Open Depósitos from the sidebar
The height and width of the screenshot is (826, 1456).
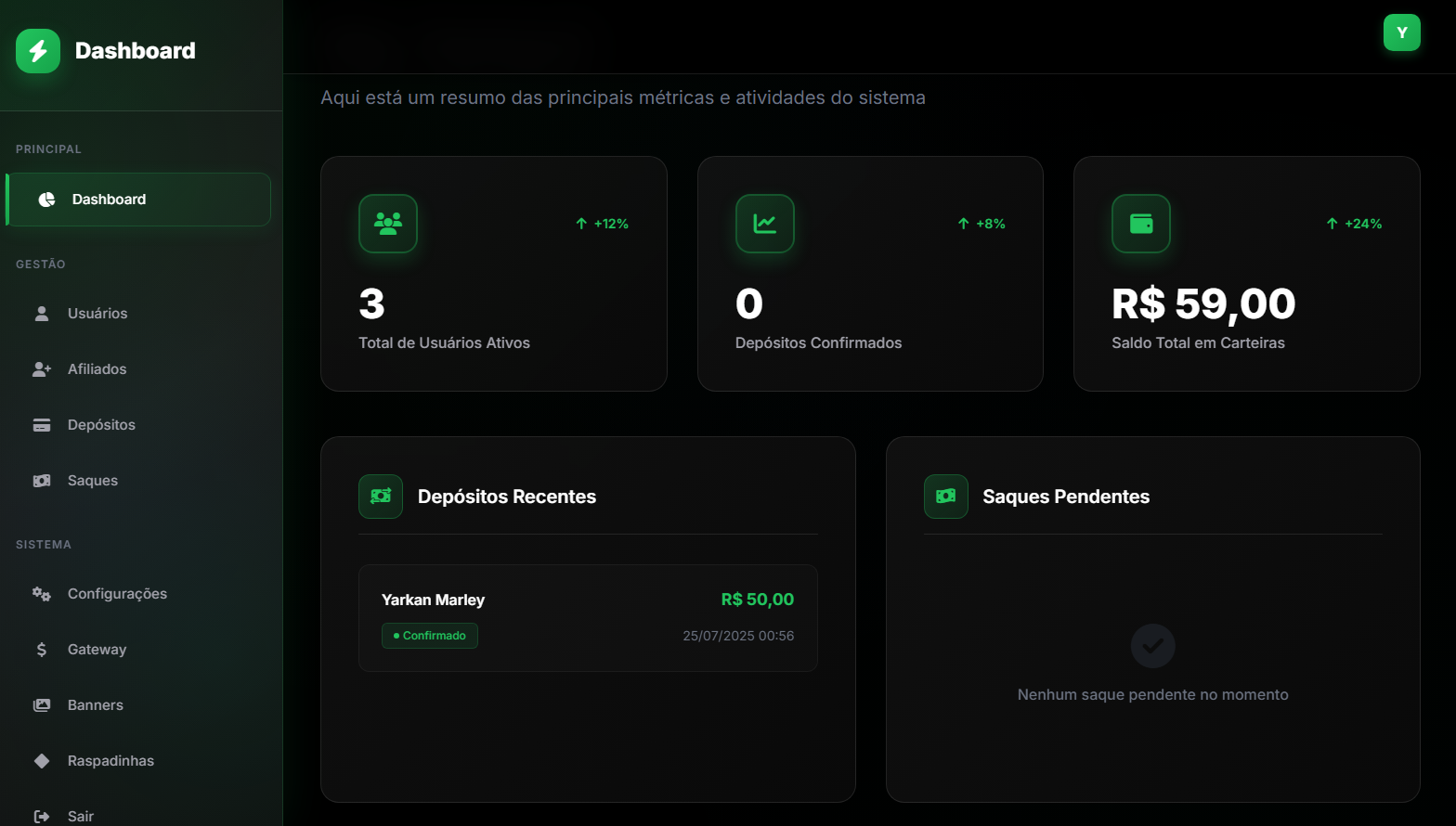point(100,425)
